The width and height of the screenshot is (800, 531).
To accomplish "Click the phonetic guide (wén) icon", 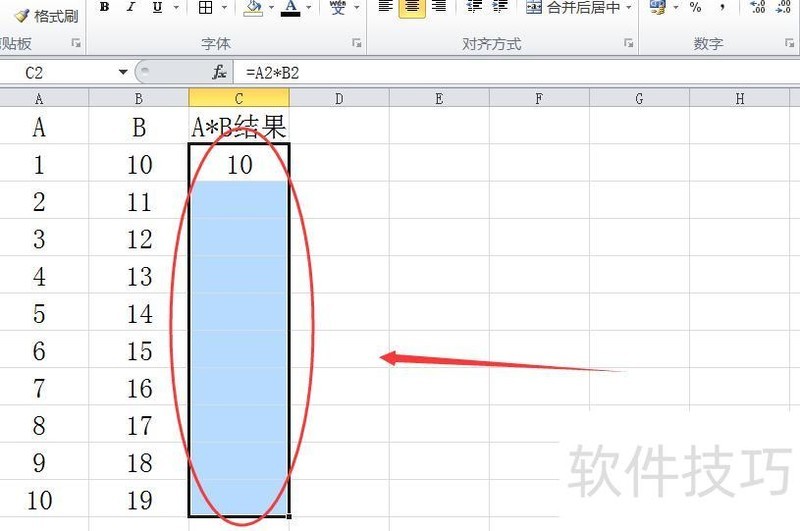I will [x=338, y=7].
